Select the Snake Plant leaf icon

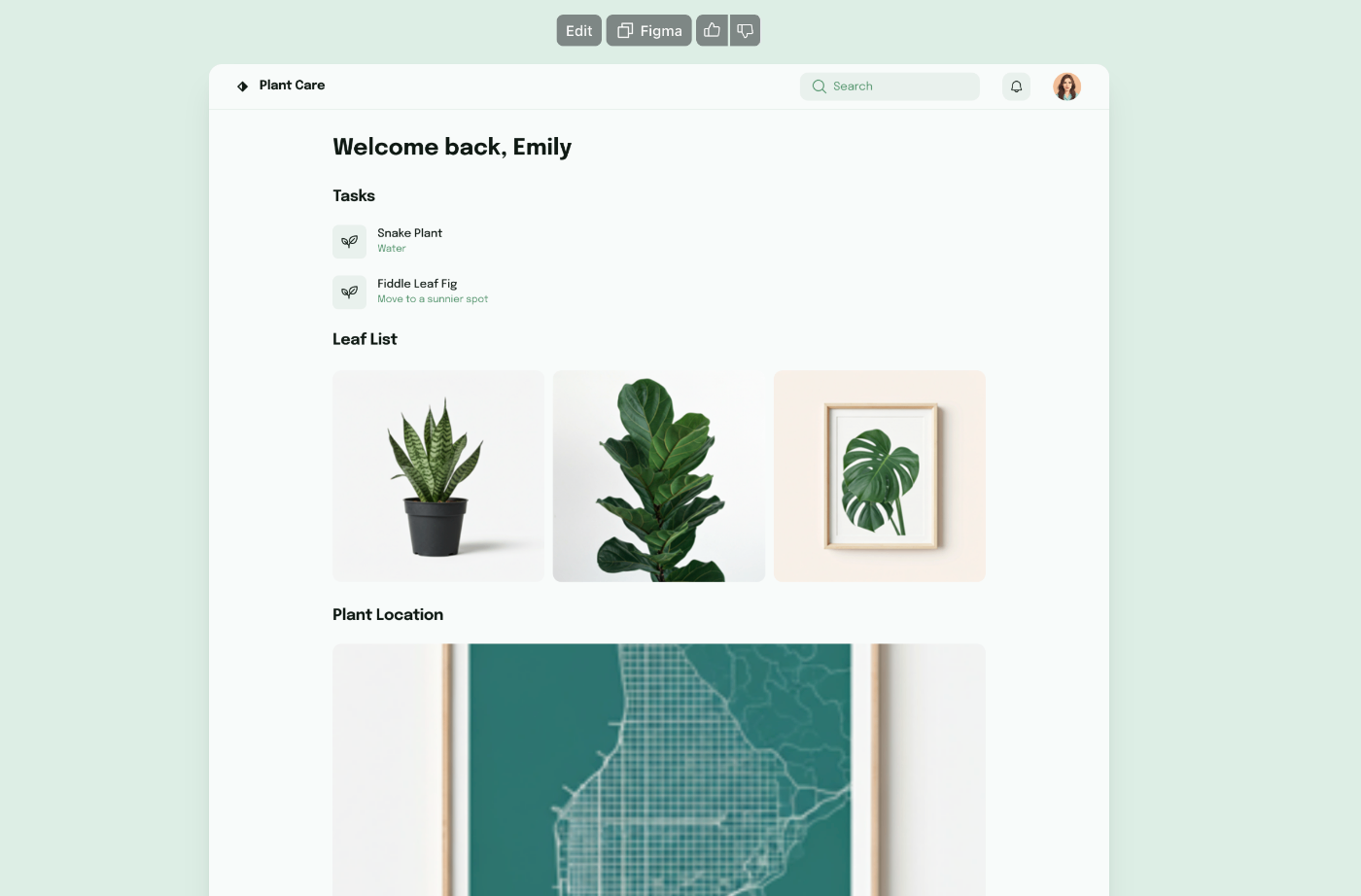(350, 241)
